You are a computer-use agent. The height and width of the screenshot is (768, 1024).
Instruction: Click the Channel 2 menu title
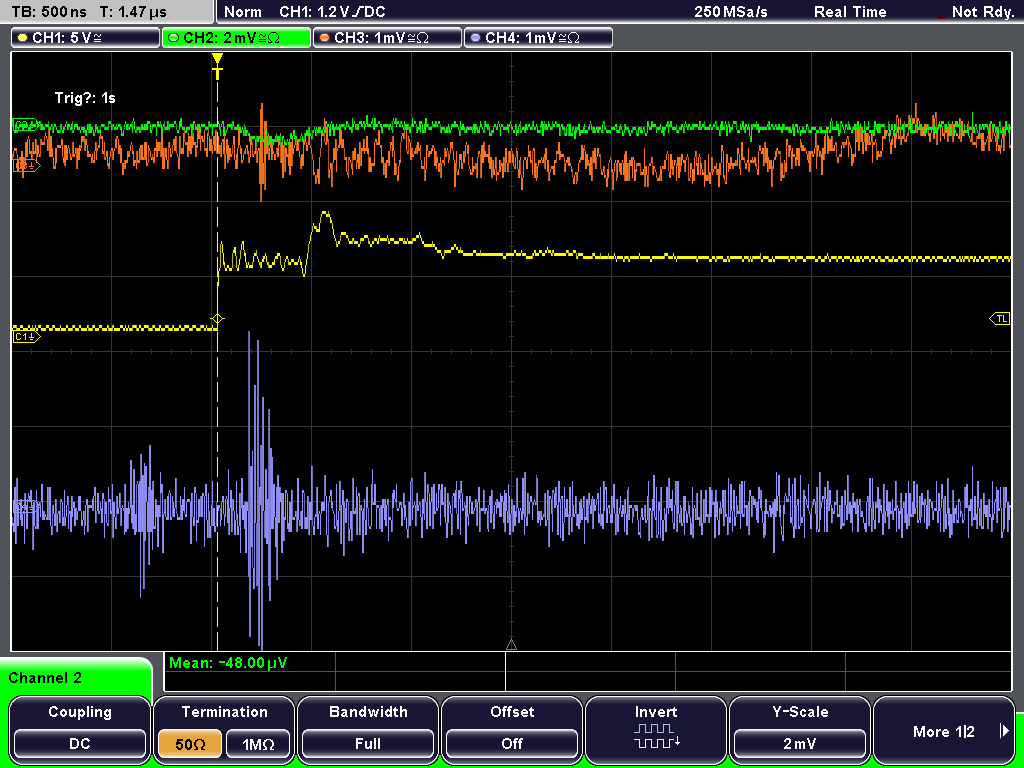pyautogui.click(x=45, y=678)
